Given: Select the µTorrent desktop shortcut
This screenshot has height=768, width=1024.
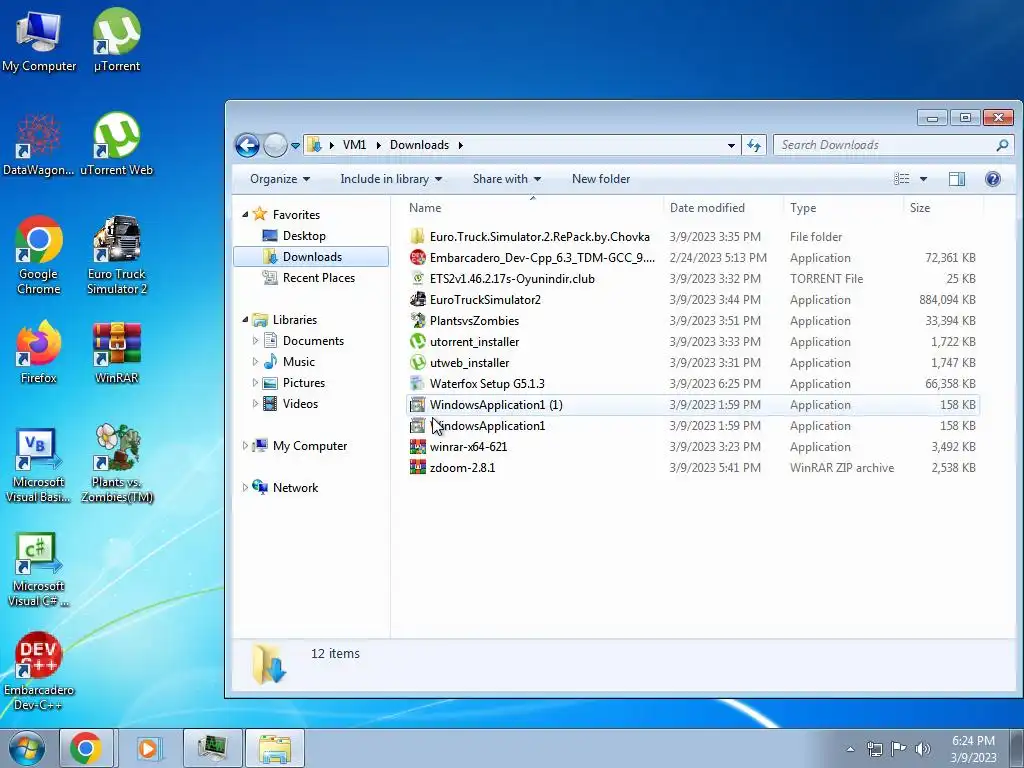Looking at the screenshot, I should coord(117,41).
